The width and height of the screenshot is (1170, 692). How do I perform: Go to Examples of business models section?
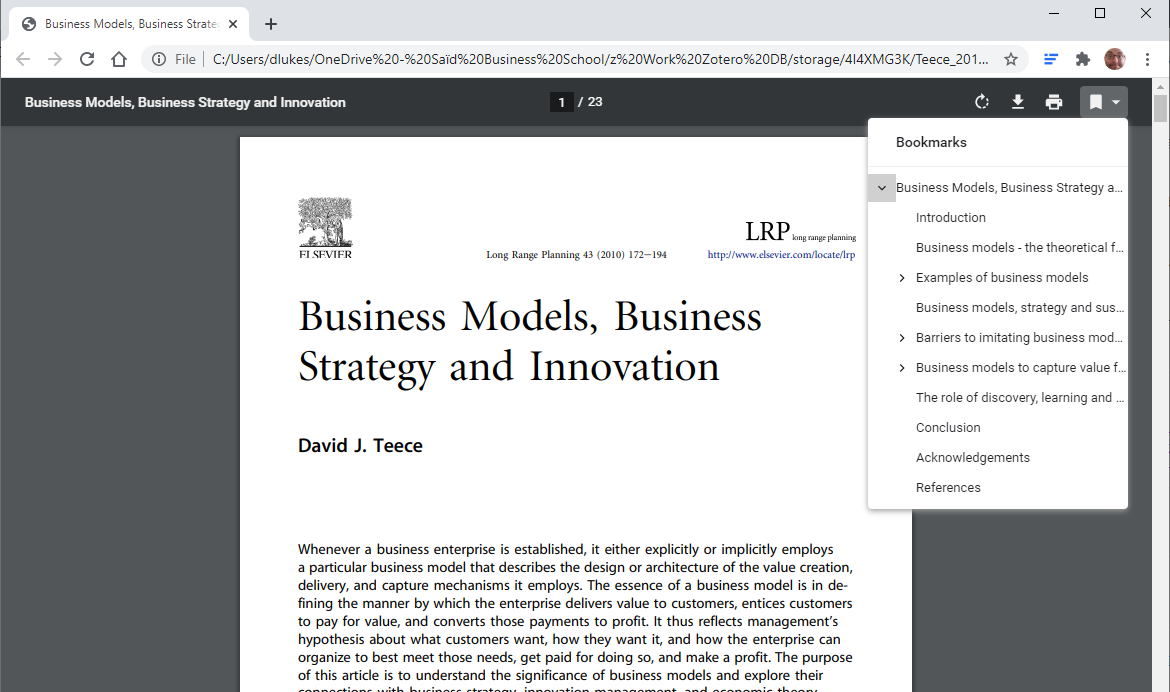point(1002,278)
